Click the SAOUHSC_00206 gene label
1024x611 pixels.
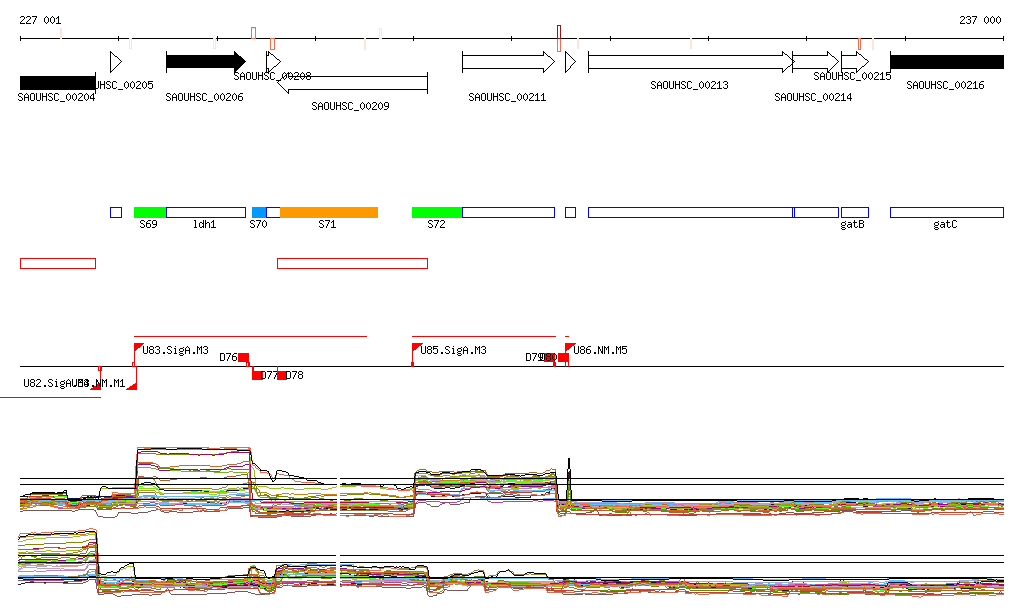[x=204, y=97]
